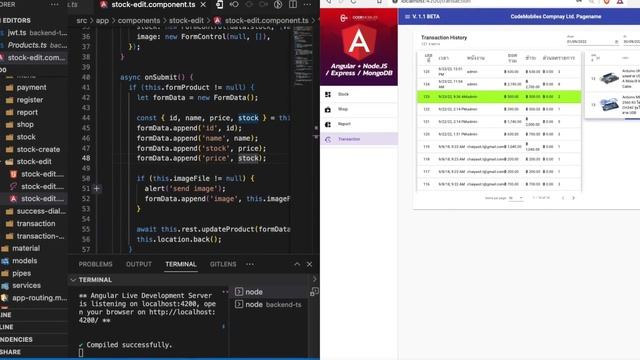The height and width of the screenshot is (360, 640).
Task: Close the bottom panel
Action: coord(309,264)
